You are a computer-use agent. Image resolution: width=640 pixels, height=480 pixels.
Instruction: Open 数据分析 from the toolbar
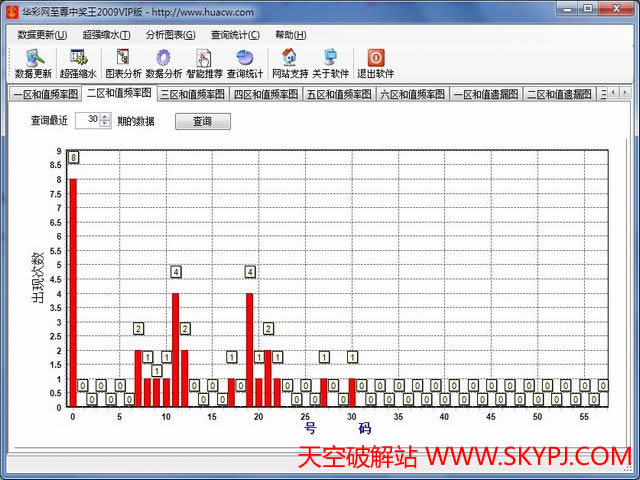tap(164, 63)
